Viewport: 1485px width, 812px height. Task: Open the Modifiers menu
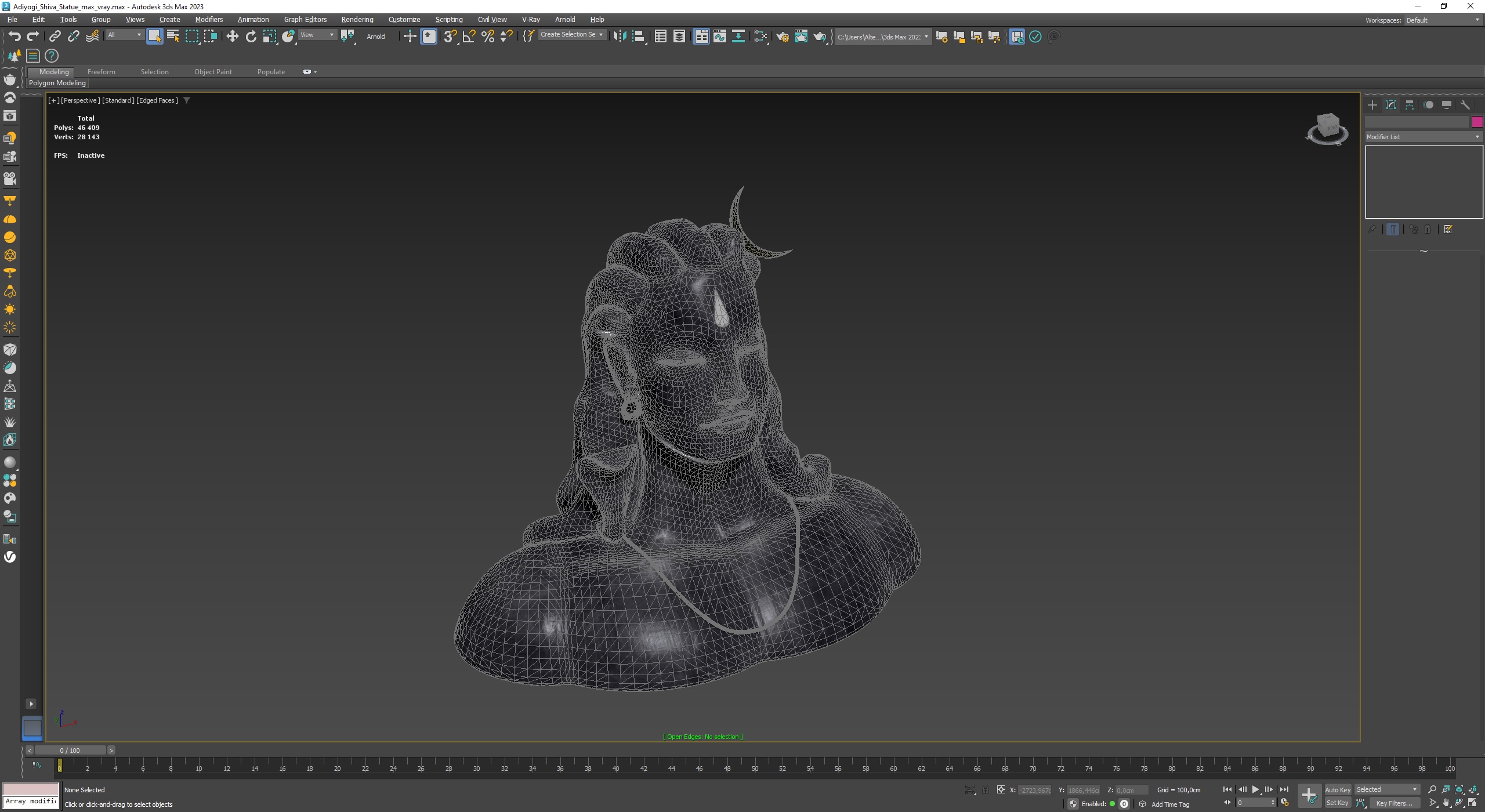(209, 20)
